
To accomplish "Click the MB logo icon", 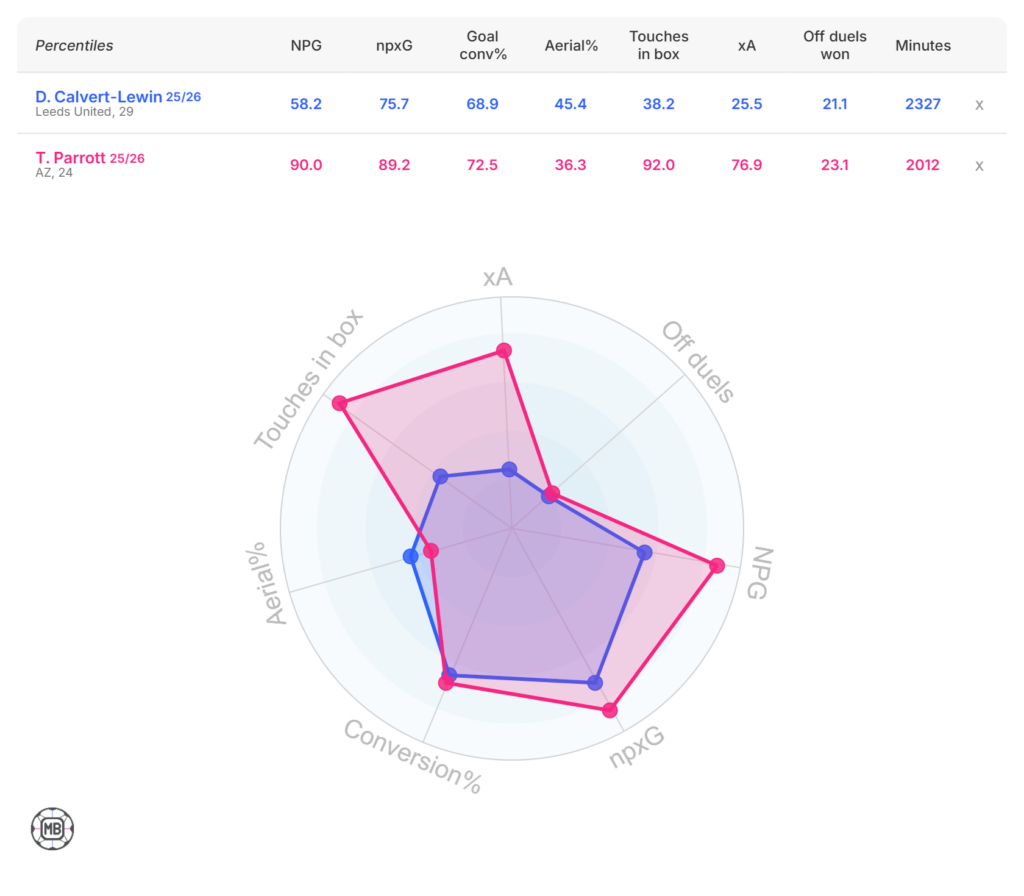I will click(x=53, y=828).
